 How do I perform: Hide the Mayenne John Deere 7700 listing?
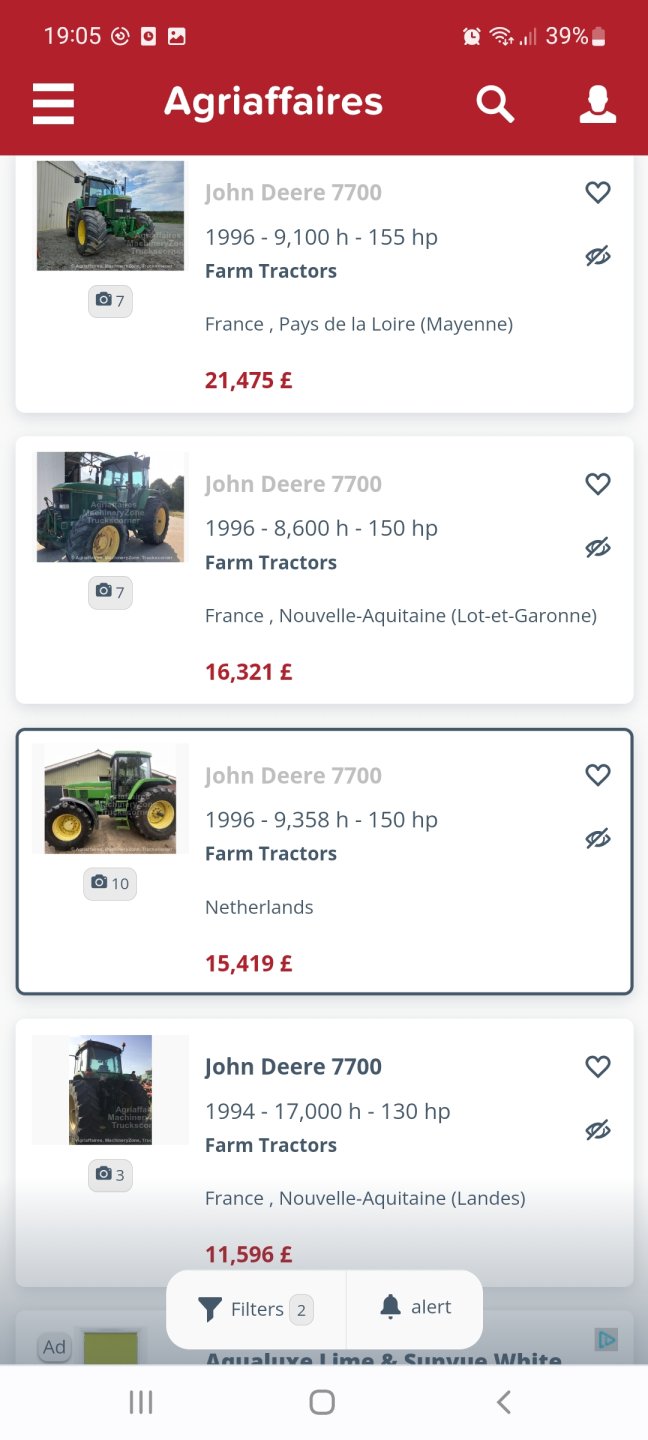pos(597,256)
